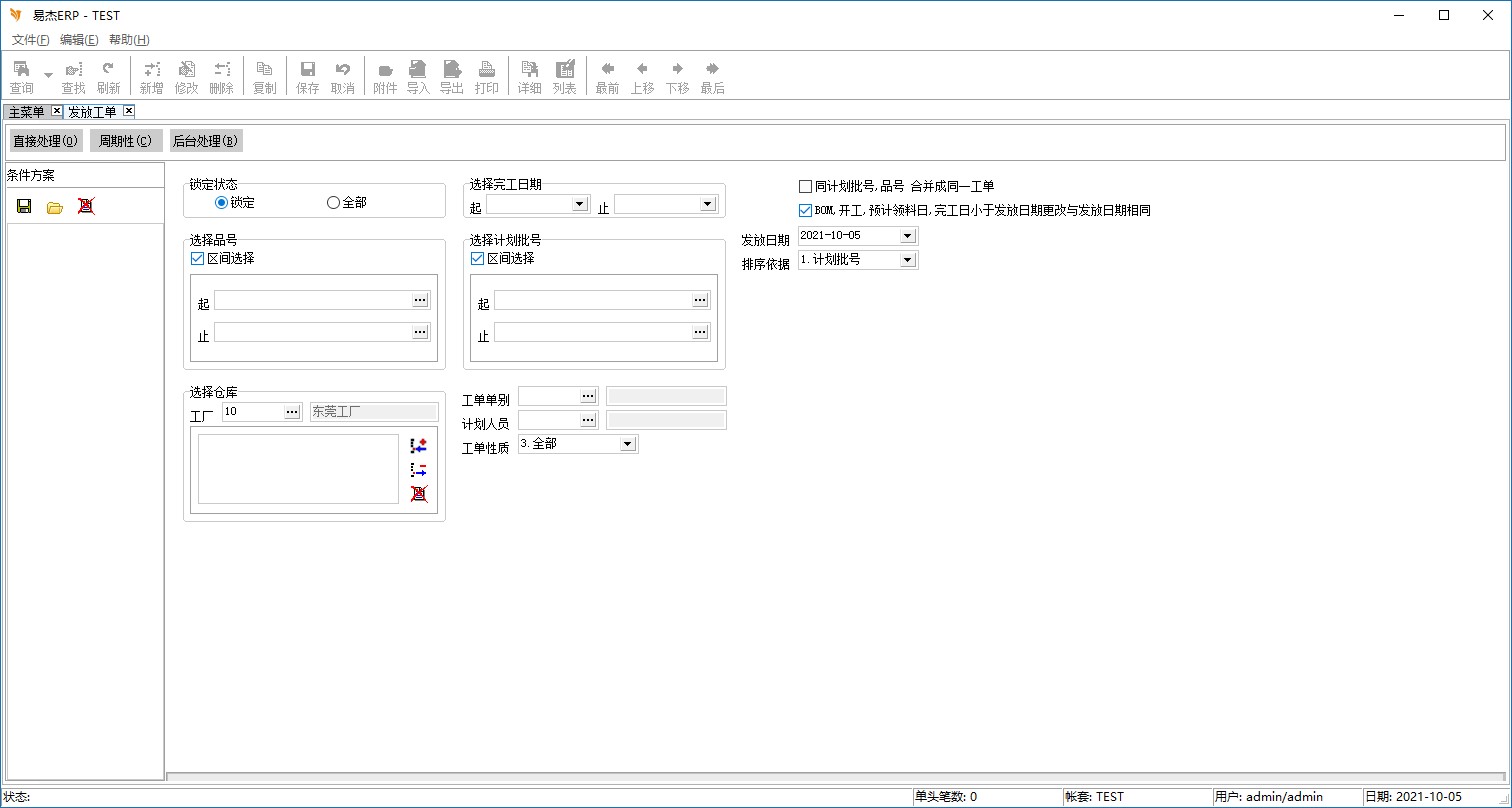
Task: Open the 排序依据 dropdown list
Action: pos(907,260)
